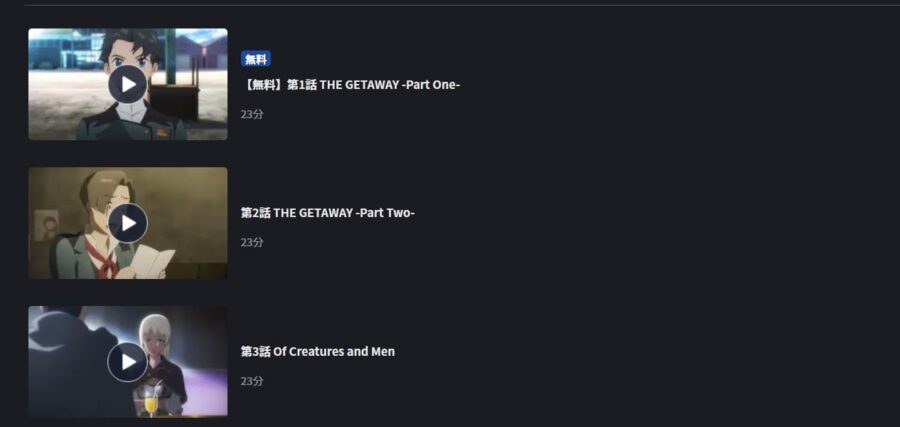Click the white-haired character in episode 3 thumbnail
Image resolution: width=900 pixels, height=427 pixels.
click(x=162, y=356)
